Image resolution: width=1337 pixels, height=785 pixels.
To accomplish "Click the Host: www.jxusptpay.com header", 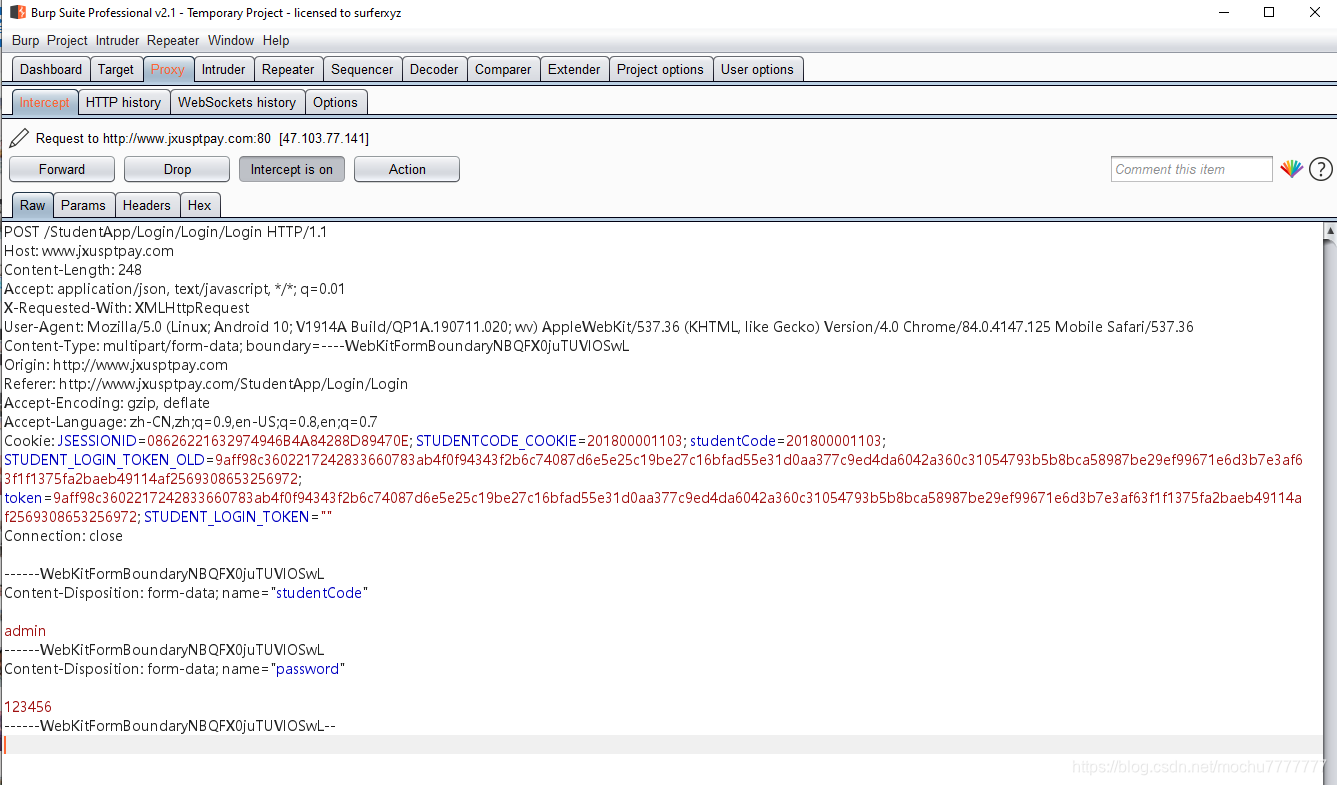I will 89,251.
